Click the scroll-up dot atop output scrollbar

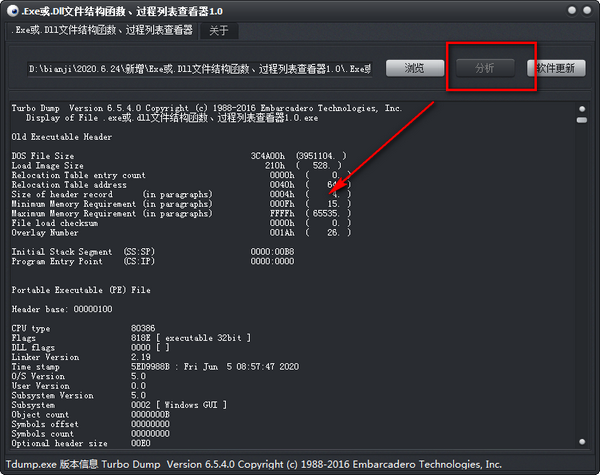(x=582, y=109)
